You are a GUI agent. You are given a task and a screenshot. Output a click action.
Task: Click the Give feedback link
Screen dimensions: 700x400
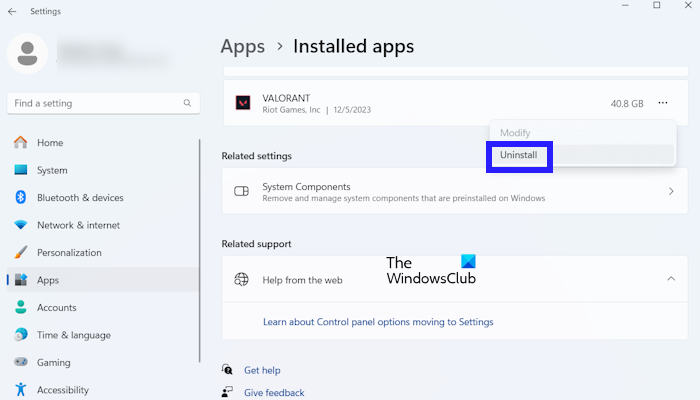click(x=274, y=393)
